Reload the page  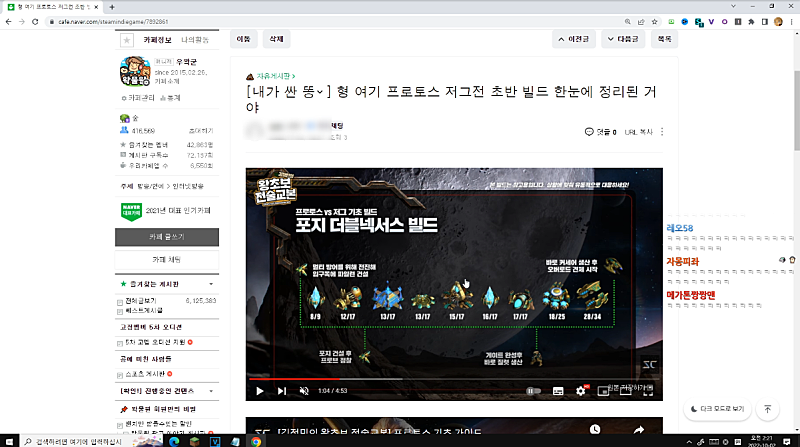pyautogui.click(x=35, y=21)
